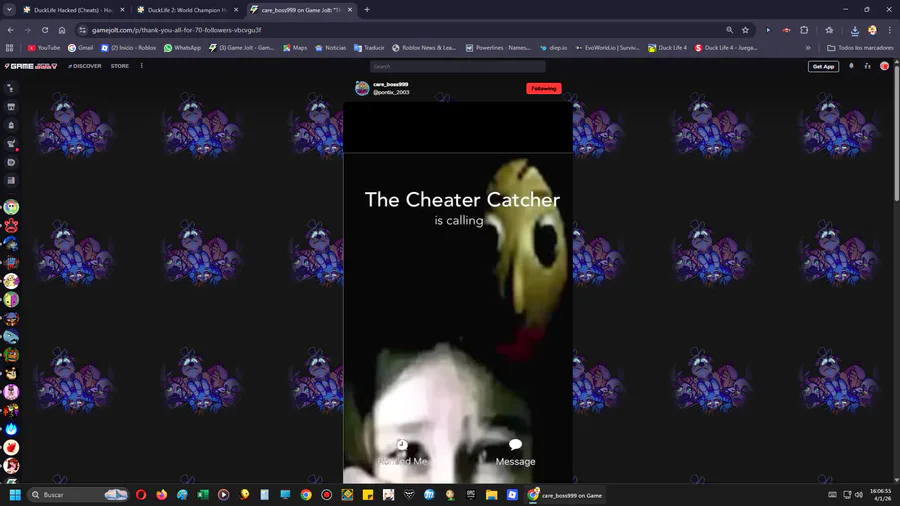This screenshot has height=506, width=900.
Task: Switch to the DuckLife 2: World Champion tab
Action: pyautogui.click(x=187, y=10)
